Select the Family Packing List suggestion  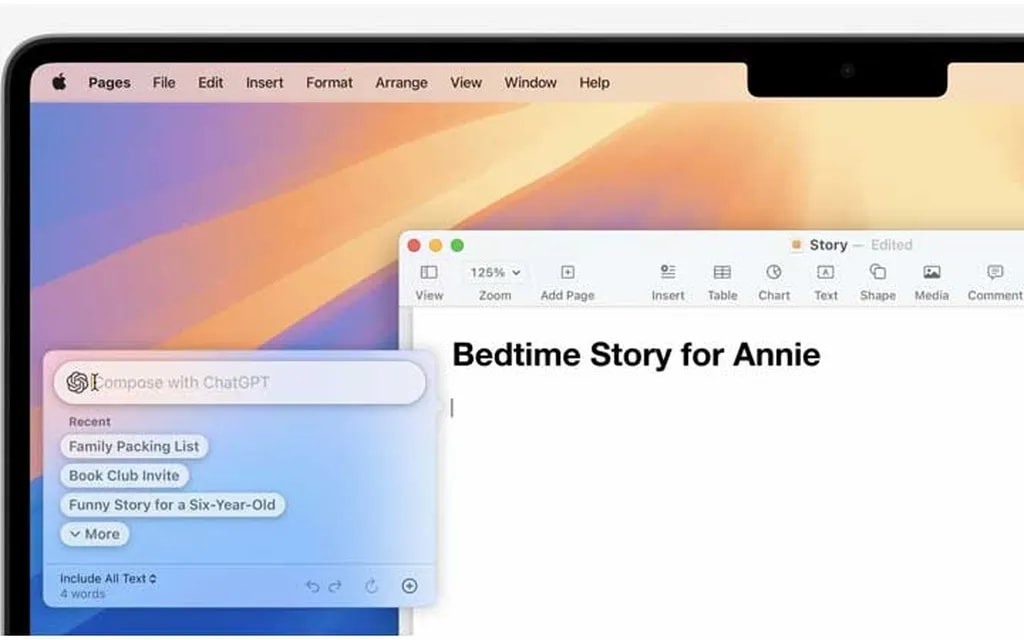[134, 446]
